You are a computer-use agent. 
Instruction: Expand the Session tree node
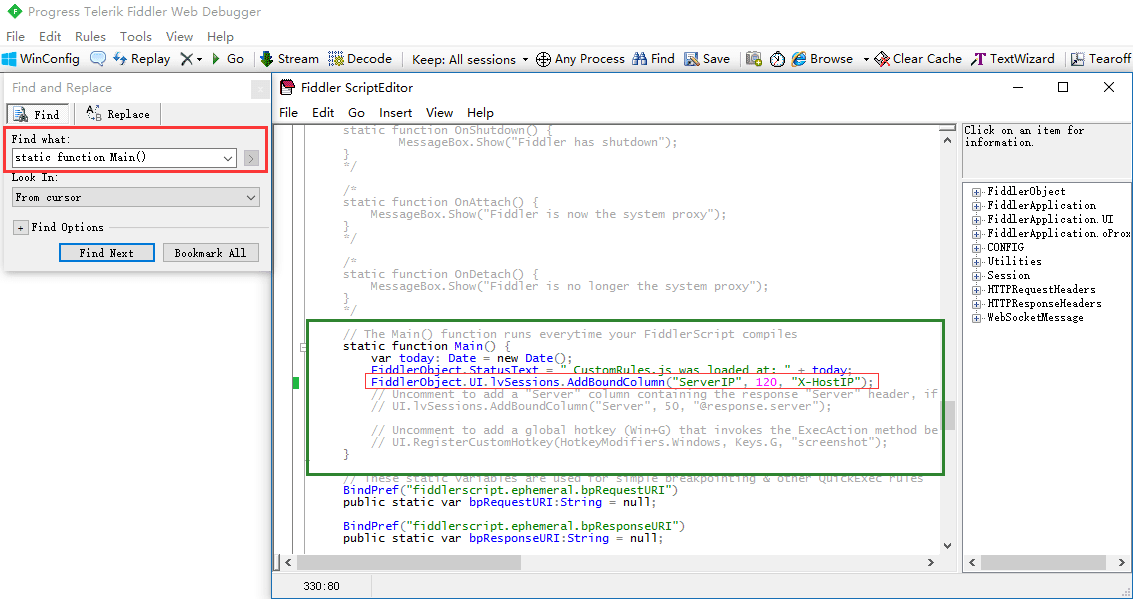tap(976, 276)
